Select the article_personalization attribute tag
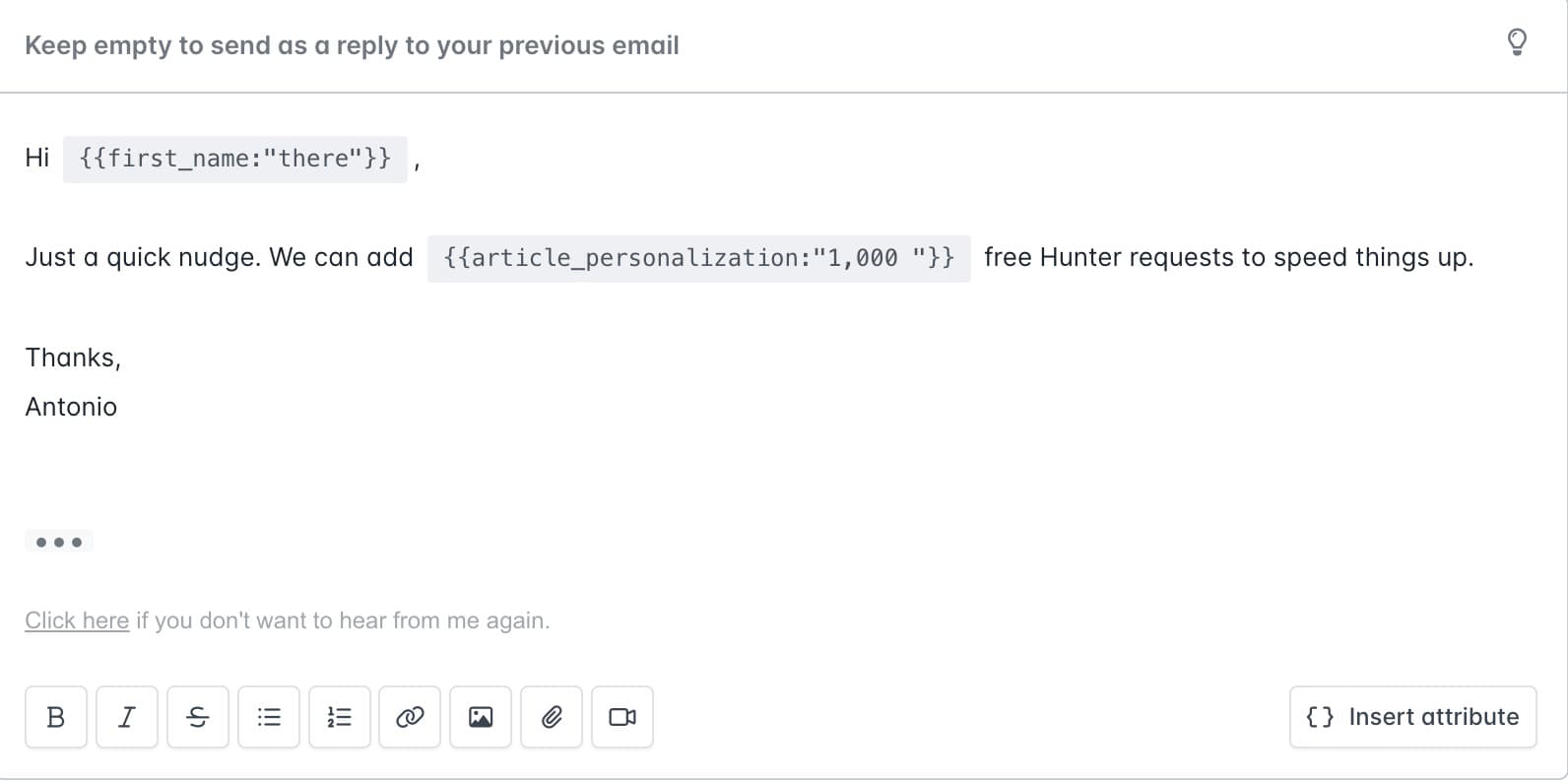Screen dimensions: 1568x782 pos(698,258)
